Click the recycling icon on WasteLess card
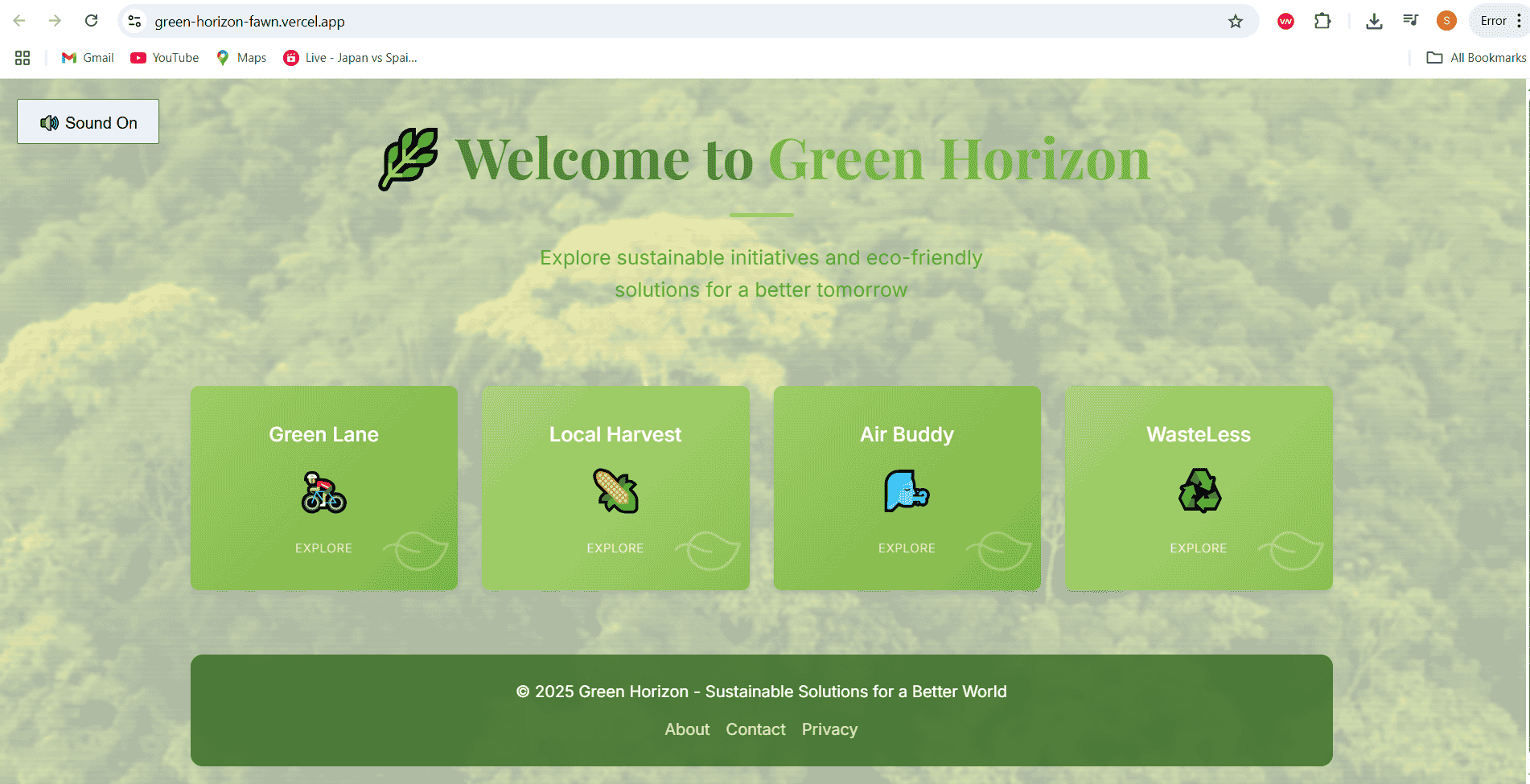The image size is (1530, 784). (x=1199, y=491)
